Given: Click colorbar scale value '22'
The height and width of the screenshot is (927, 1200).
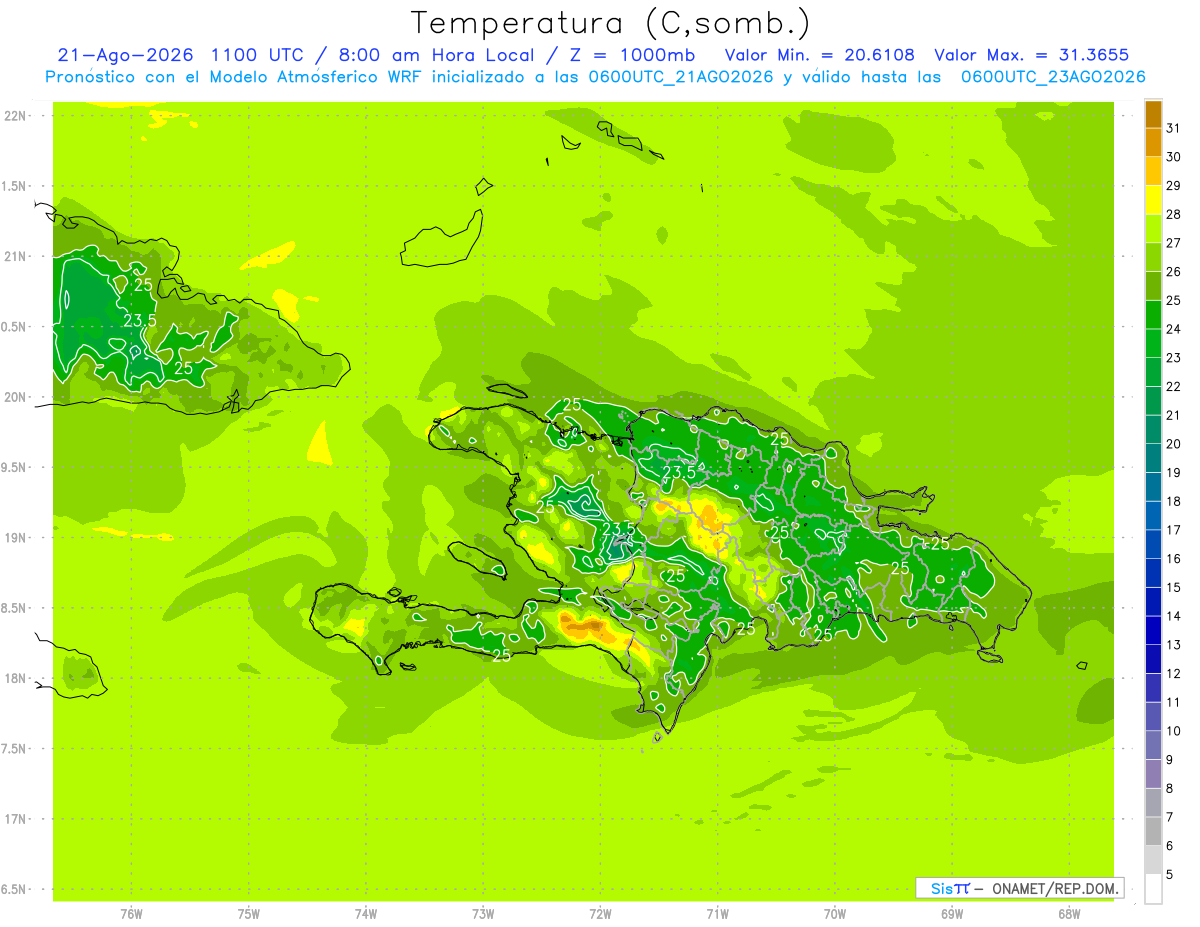Looking at the screenshot, I should (x=1173, y=387).
